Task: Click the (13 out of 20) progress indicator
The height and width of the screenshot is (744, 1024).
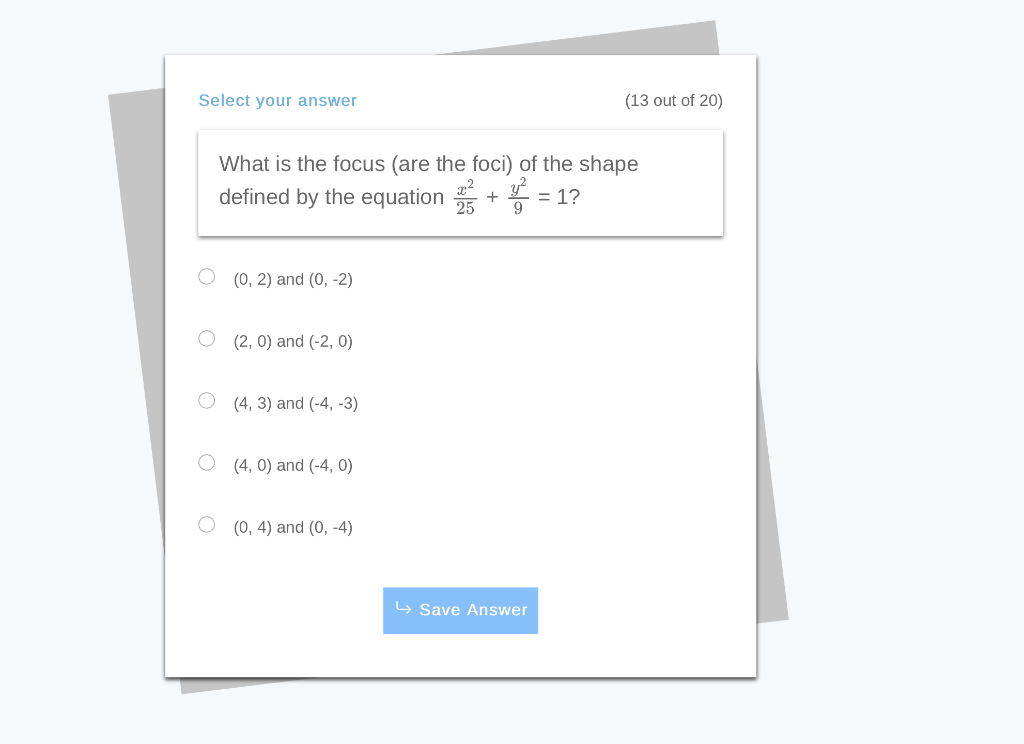Action: click(674, 100)
